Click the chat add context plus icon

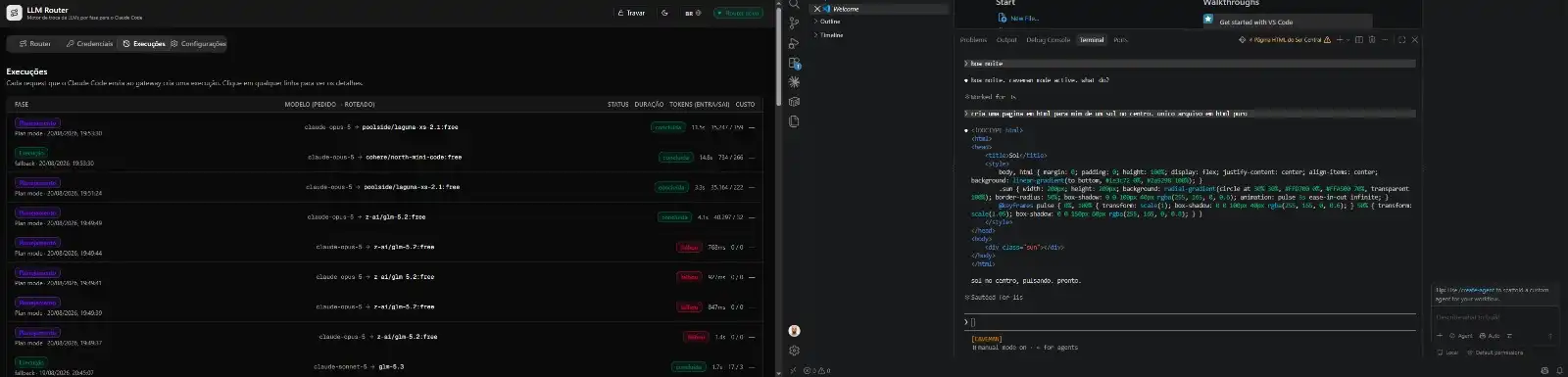(1440, 336)
